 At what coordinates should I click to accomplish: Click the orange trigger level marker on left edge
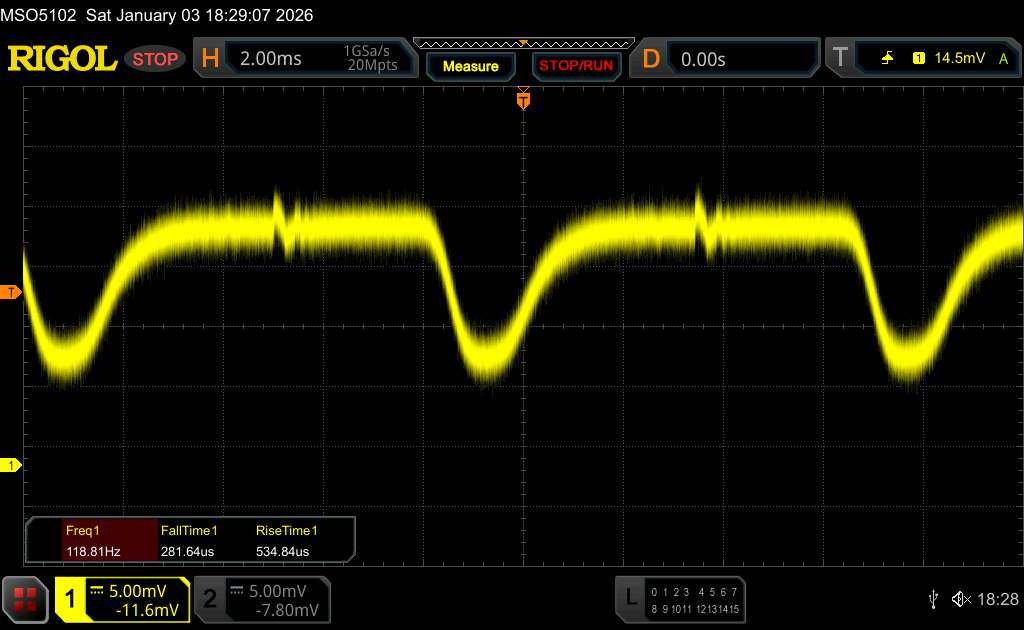coord(12,292)
